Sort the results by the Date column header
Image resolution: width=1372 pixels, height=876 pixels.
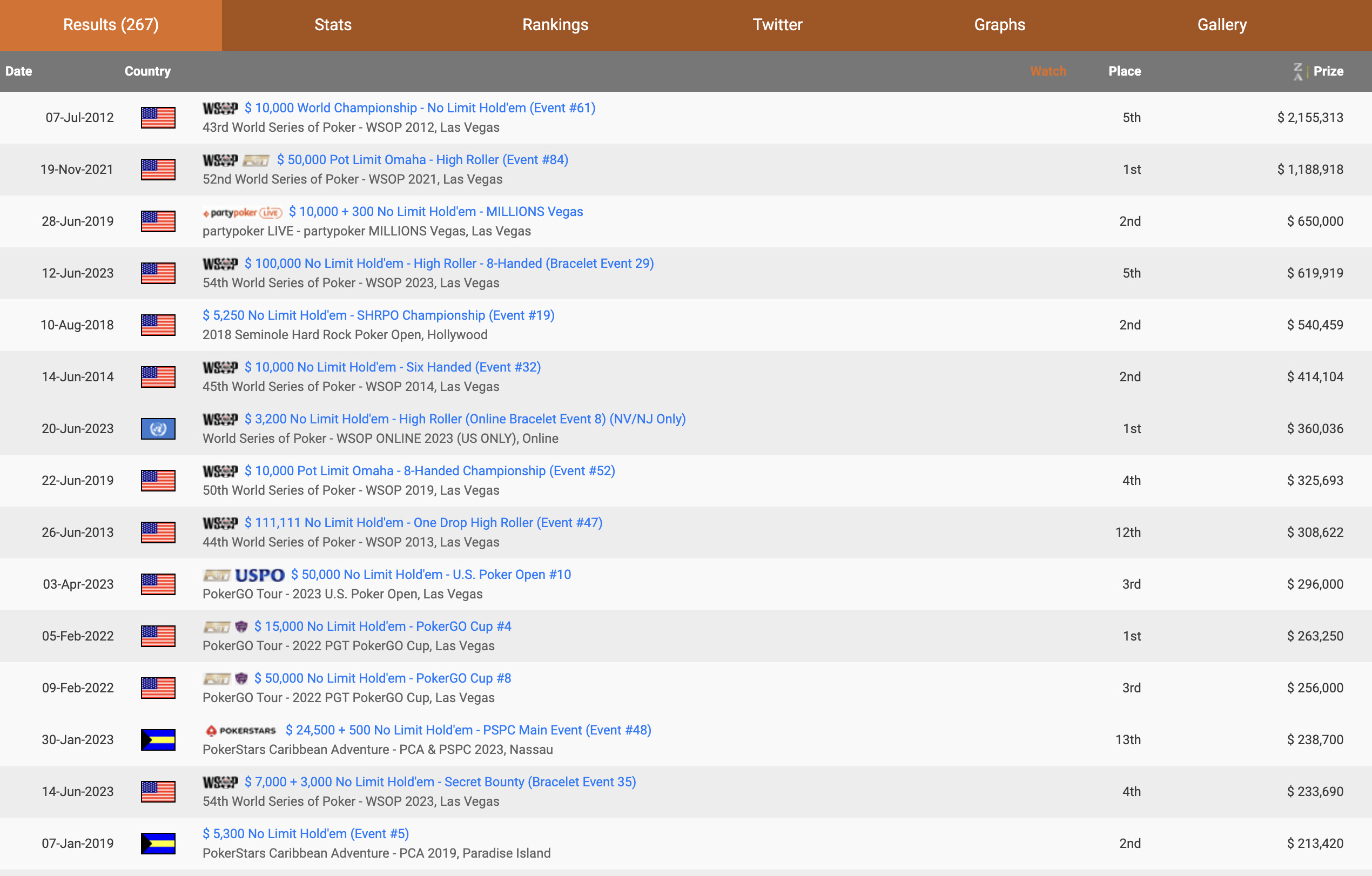click(x=19, y=71)
